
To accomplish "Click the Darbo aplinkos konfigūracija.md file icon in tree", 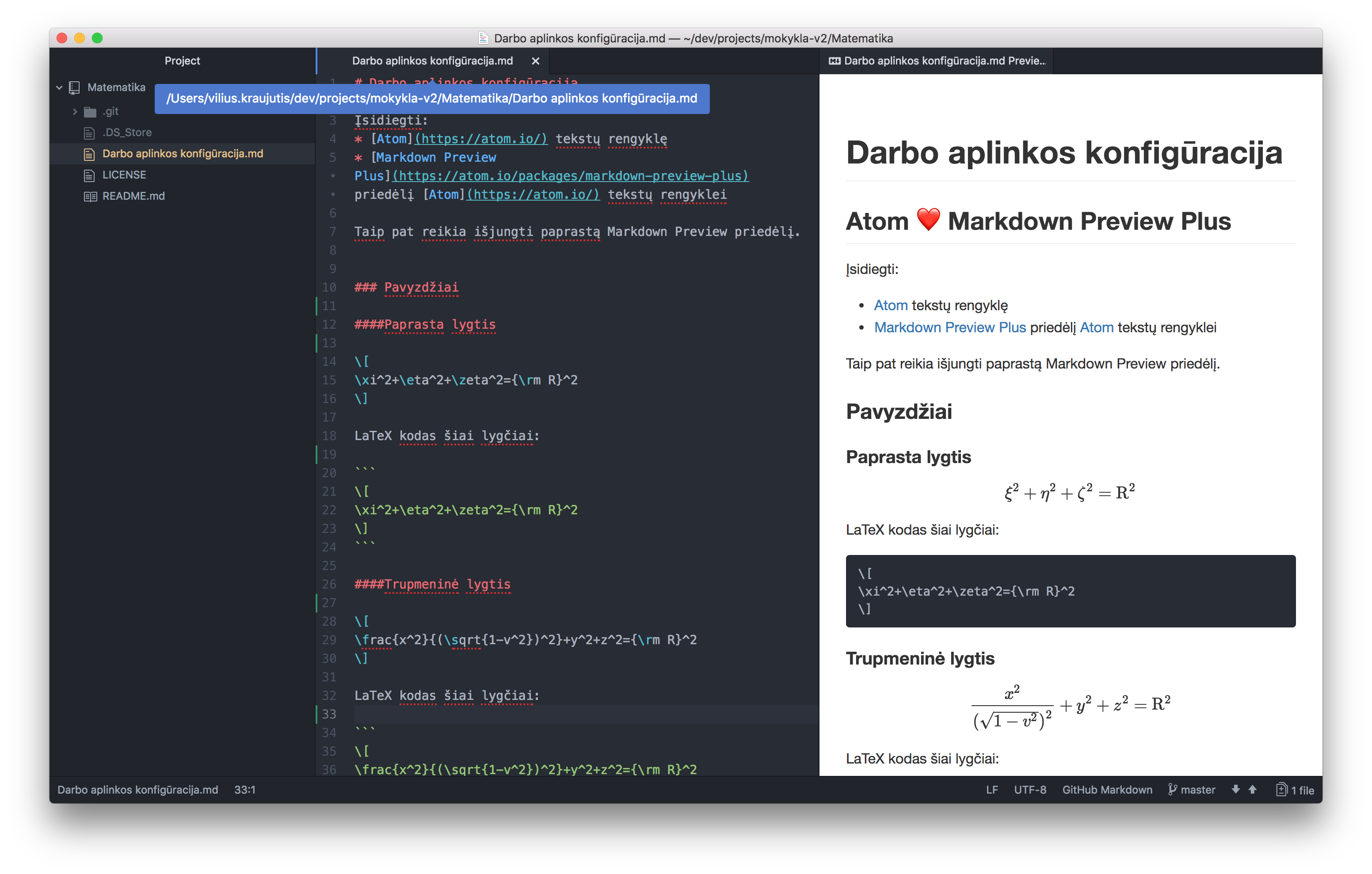I will tap(89, 154).
